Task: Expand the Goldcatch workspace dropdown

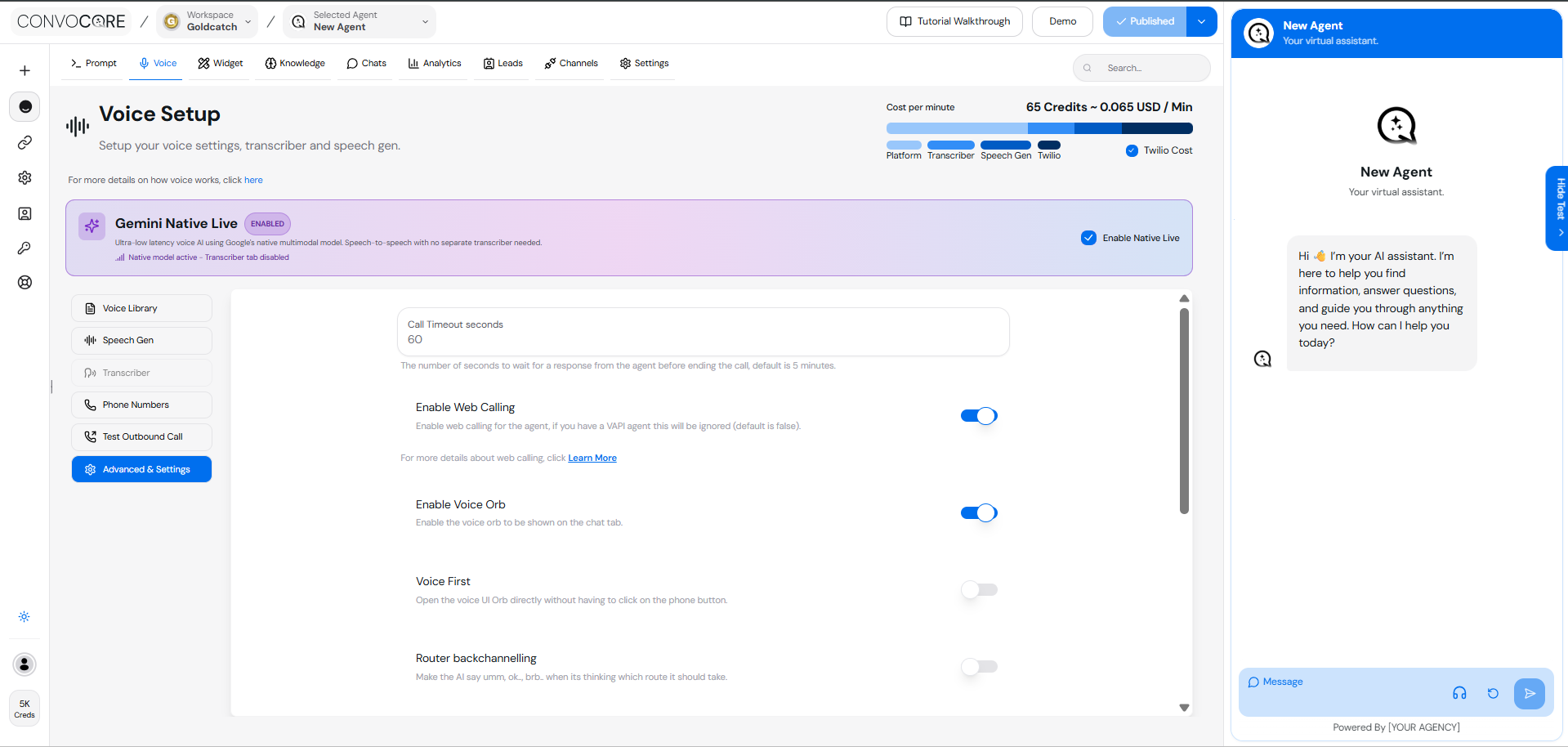Action: (x=248, y=21)
